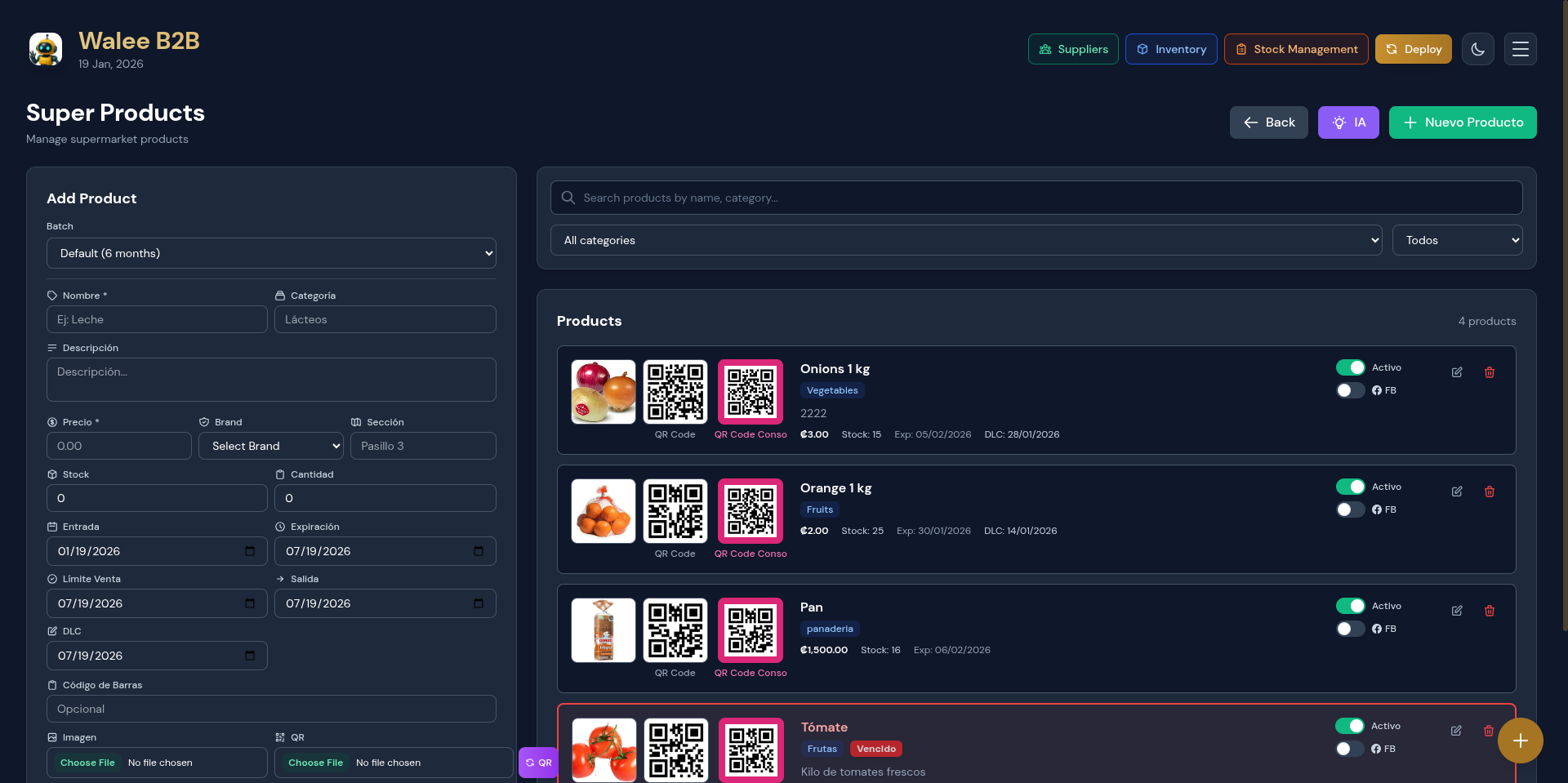
Task: Switch to dark mode with the moon icon
Action: coord(1477,49)
